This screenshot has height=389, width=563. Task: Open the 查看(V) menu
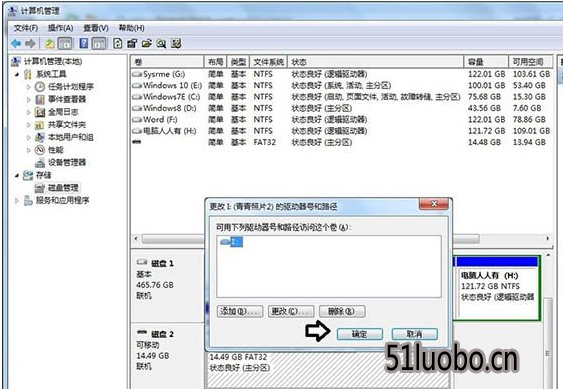[x=96, y=28]
